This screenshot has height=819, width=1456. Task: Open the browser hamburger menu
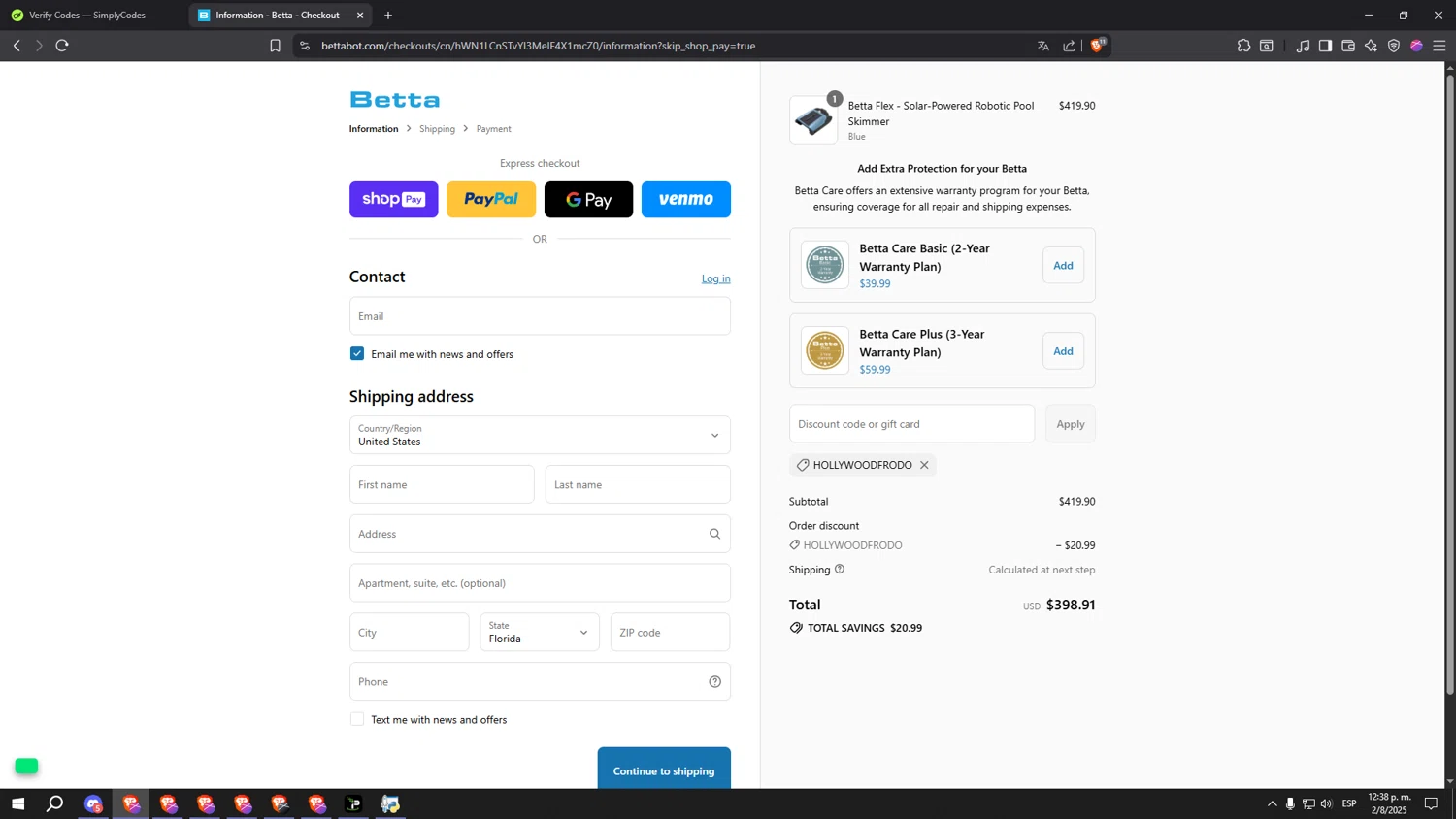(1439, 46)
